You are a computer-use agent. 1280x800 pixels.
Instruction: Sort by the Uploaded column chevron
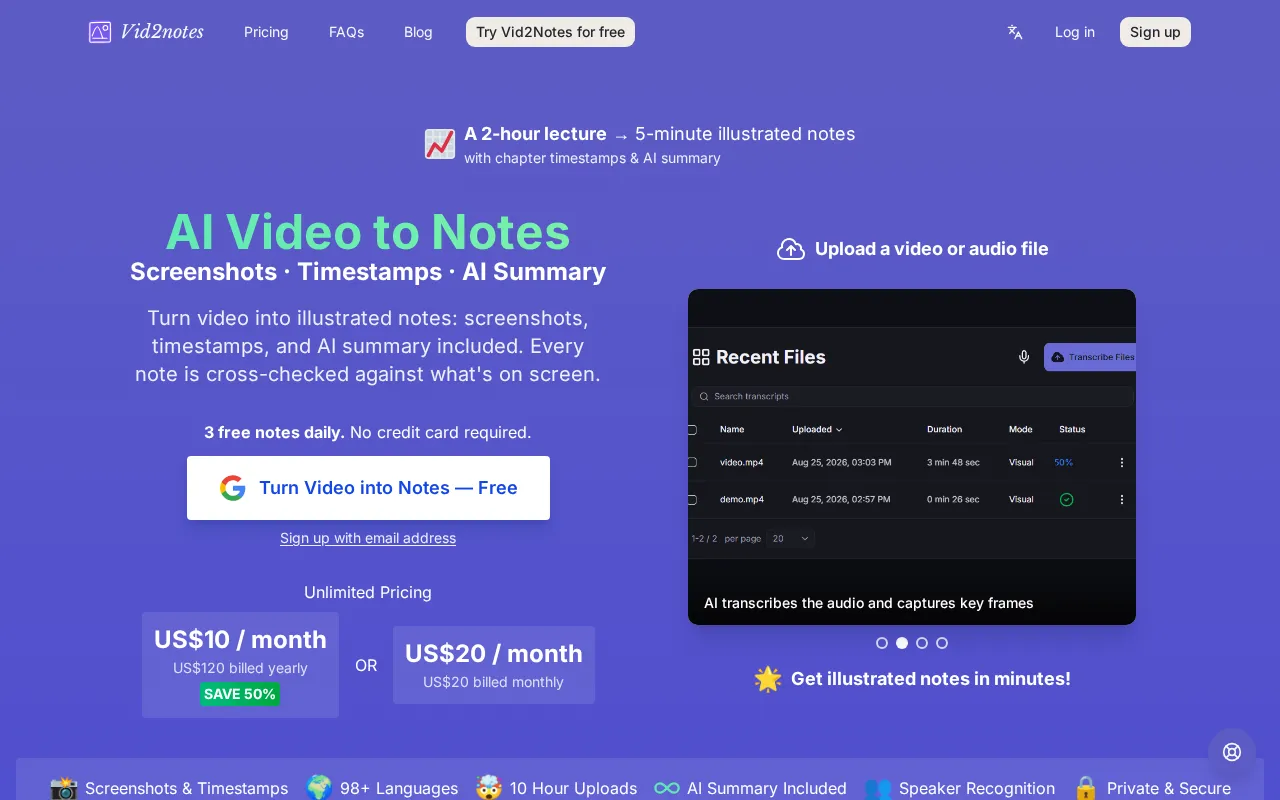tap(839, 430)
